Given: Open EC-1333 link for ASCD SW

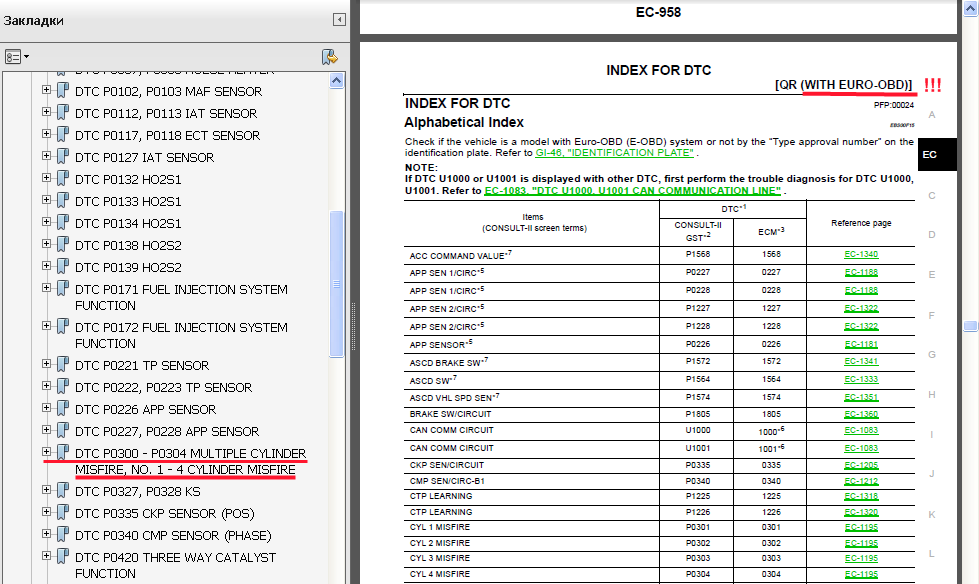Looking at the screenshot, I should click(x=861, y=379).
